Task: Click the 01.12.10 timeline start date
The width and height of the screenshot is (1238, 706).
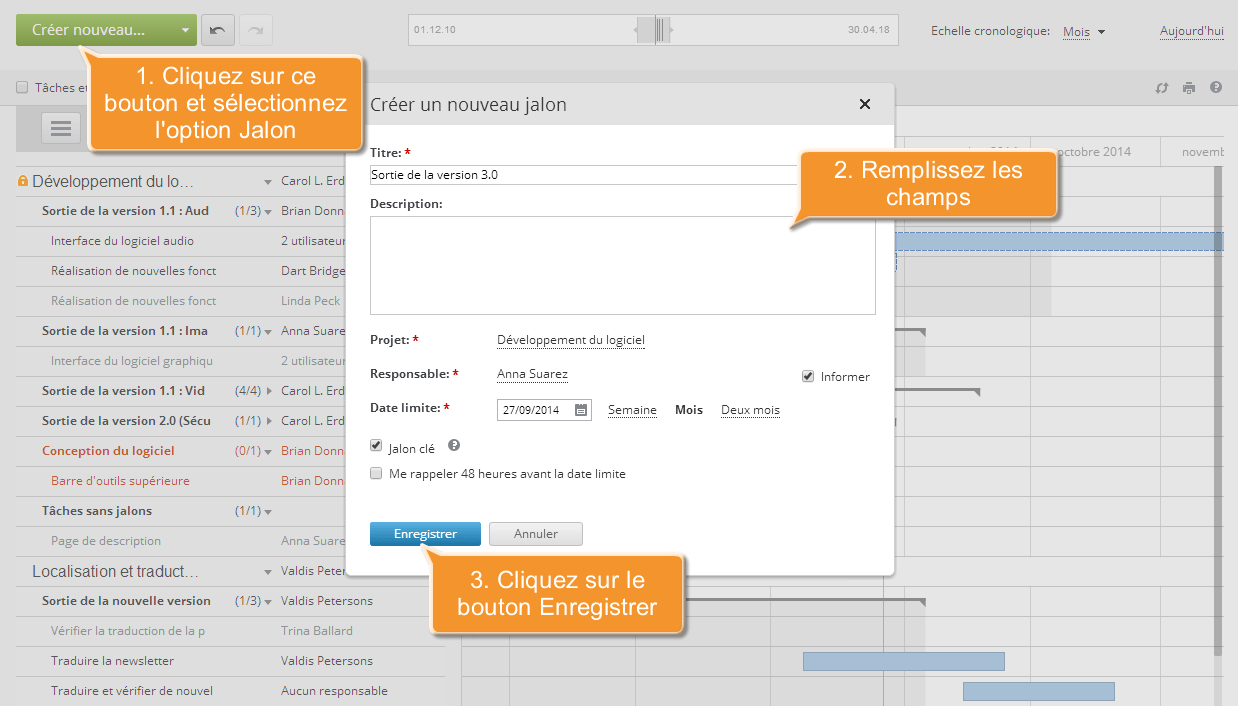Action: click(x=435, y=30)
